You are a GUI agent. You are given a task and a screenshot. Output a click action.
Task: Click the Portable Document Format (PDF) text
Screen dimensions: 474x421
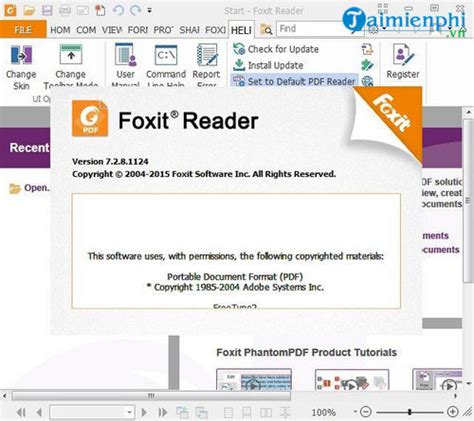point(235,277)
